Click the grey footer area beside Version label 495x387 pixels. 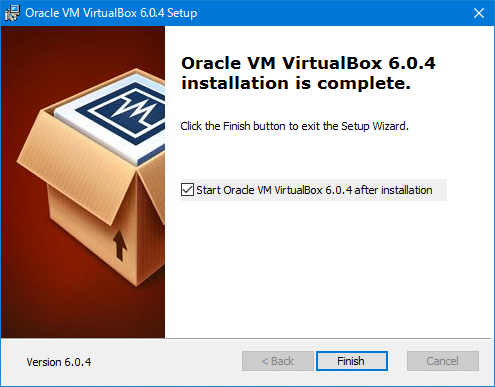167,362
